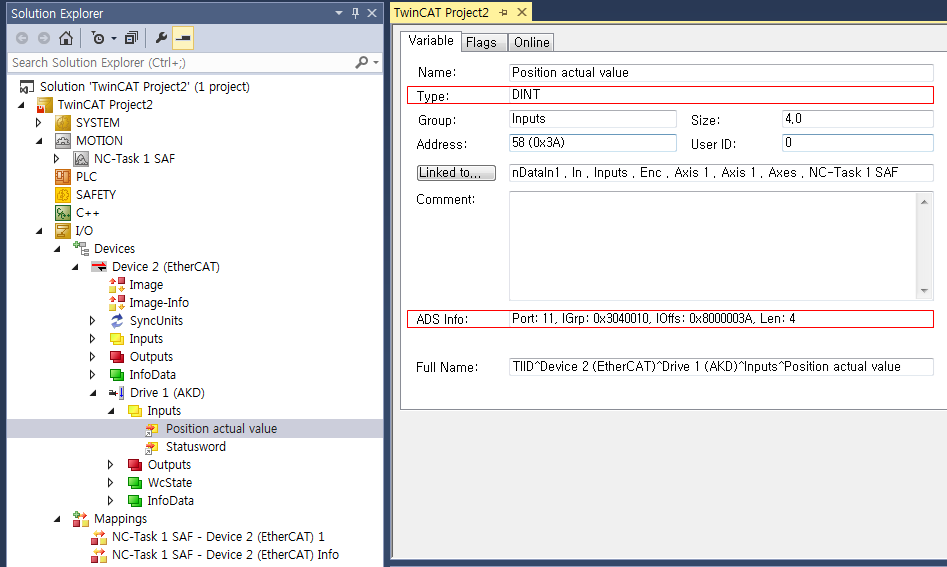Expand Device 2 Outputs folder
The width and height of the screenshot is (947, 567).
tap(92, 357)
